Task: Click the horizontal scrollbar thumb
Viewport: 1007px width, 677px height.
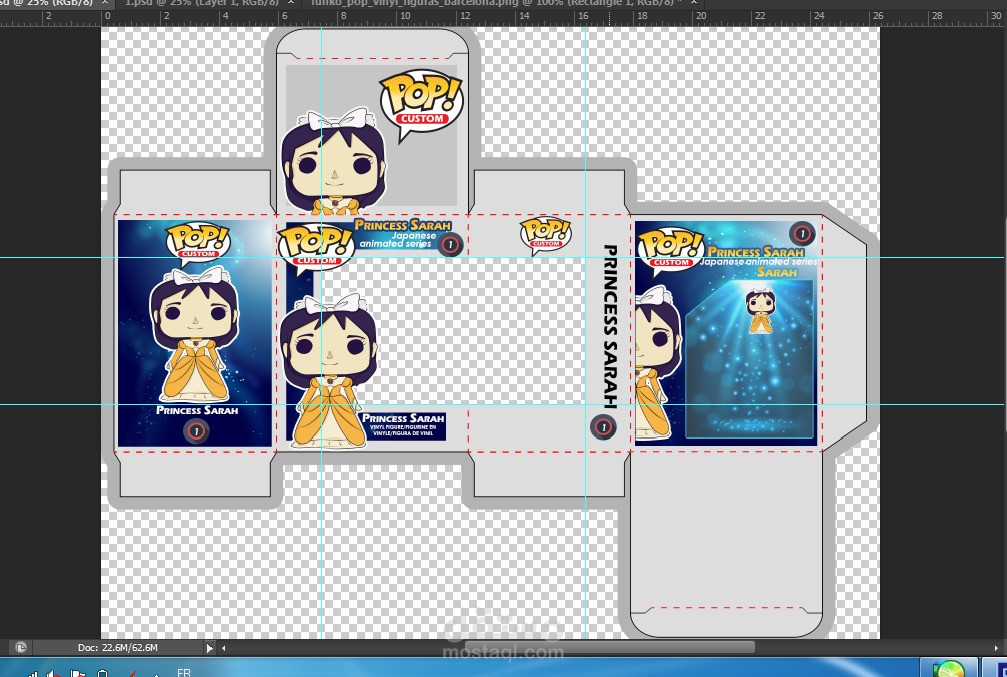Action: (x=609, y=647)
